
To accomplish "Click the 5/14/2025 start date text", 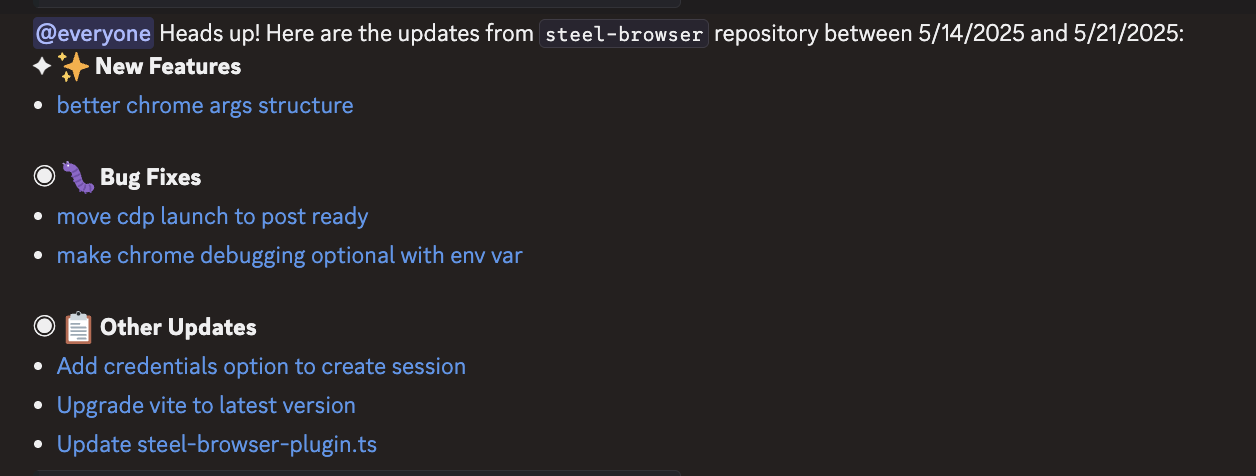I will 970,33.
